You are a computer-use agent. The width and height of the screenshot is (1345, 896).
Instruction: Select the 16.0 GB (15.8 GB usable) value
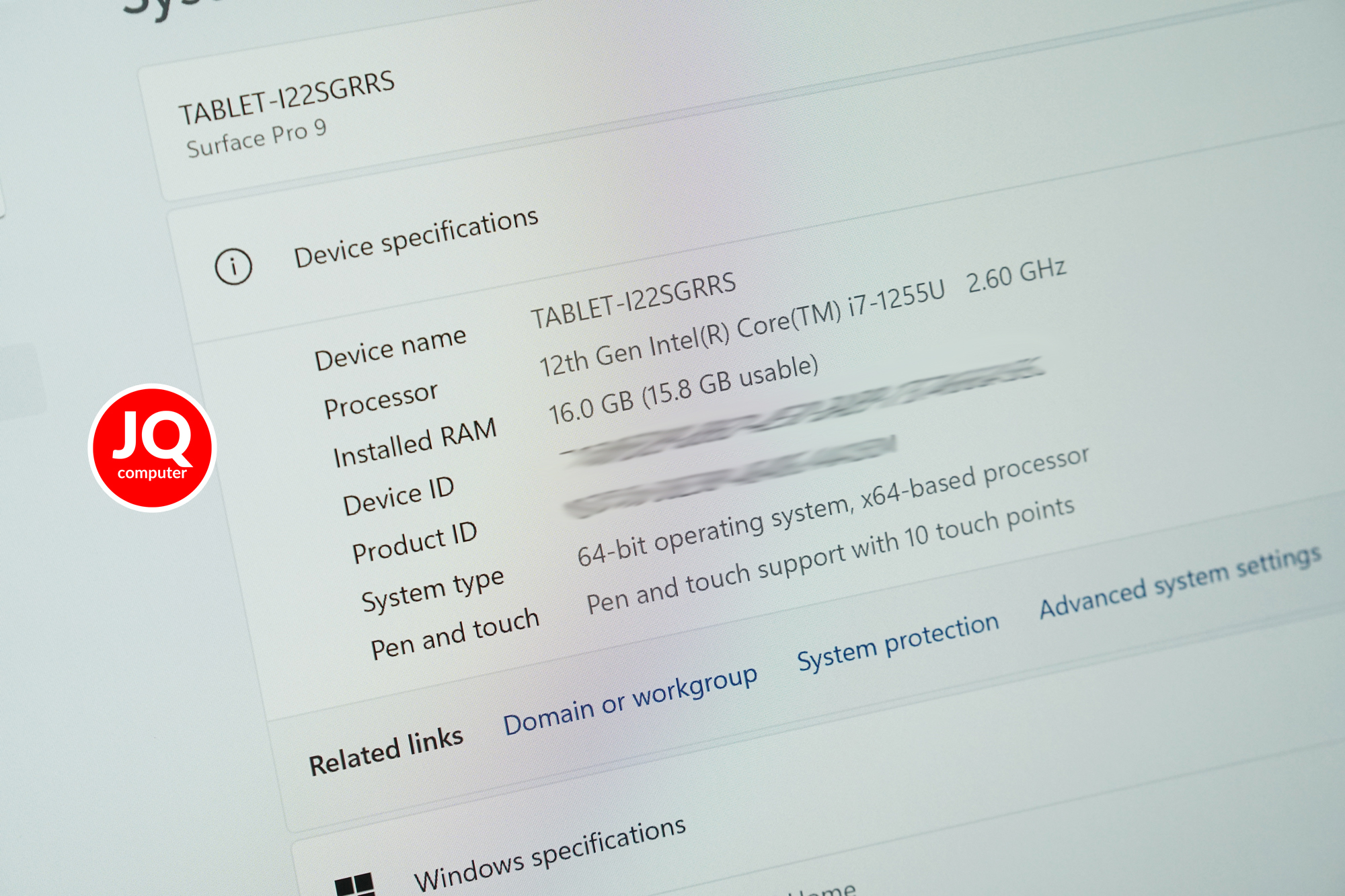(x=683, y=390)
